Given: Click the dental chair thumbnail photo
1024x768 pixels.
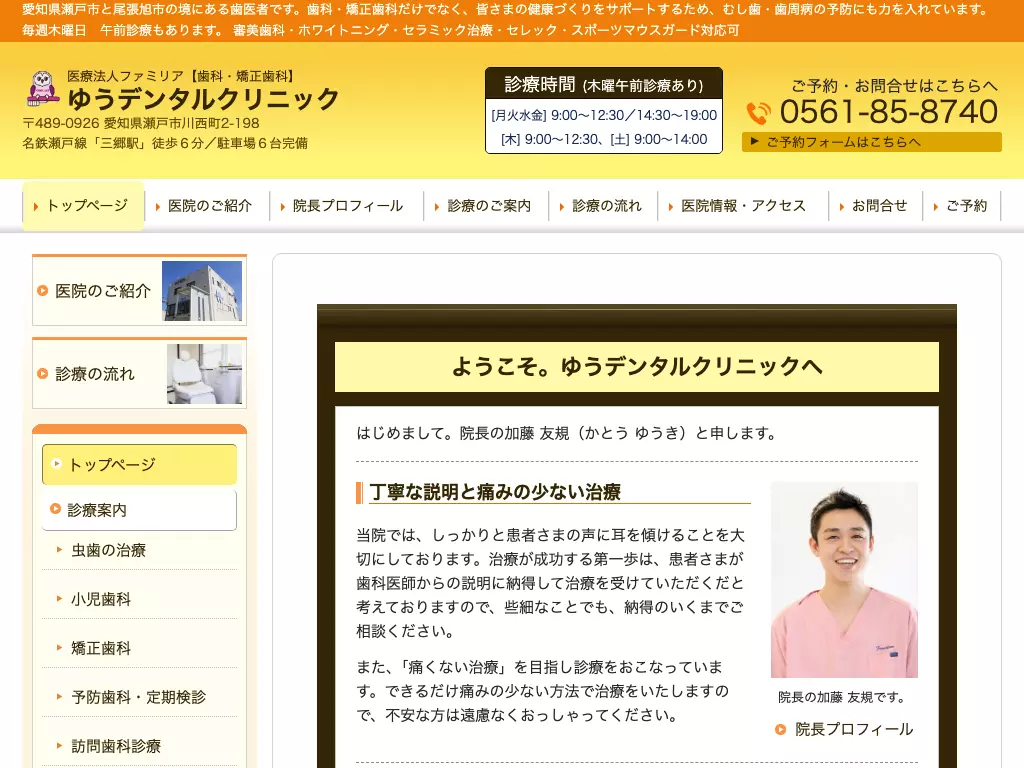Looking at the screenshot, I should [x=204, y=374].
